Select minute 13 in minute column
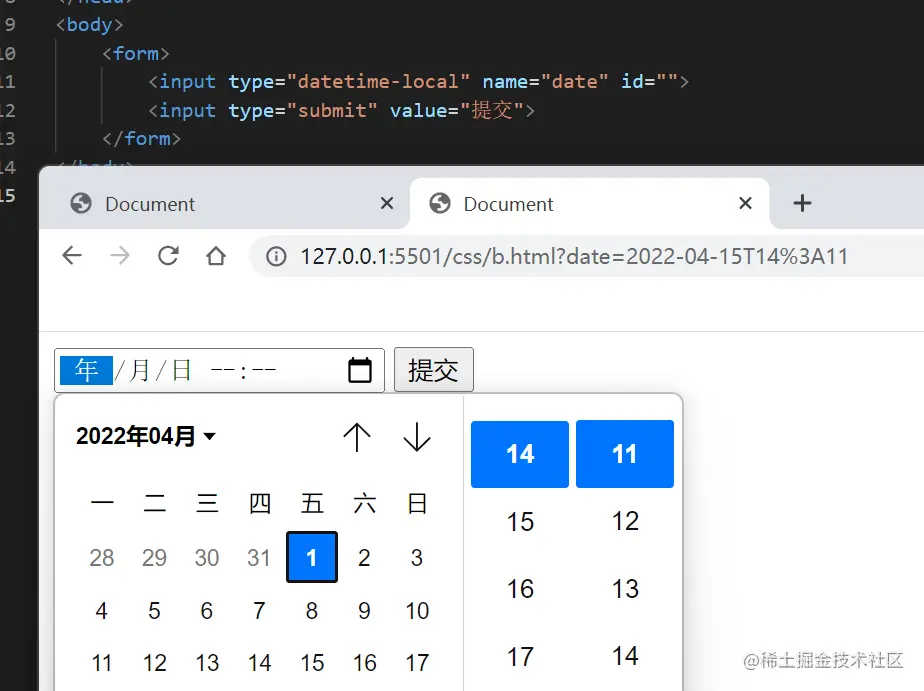Screen dimensions: 924x691 pos(625,588)
